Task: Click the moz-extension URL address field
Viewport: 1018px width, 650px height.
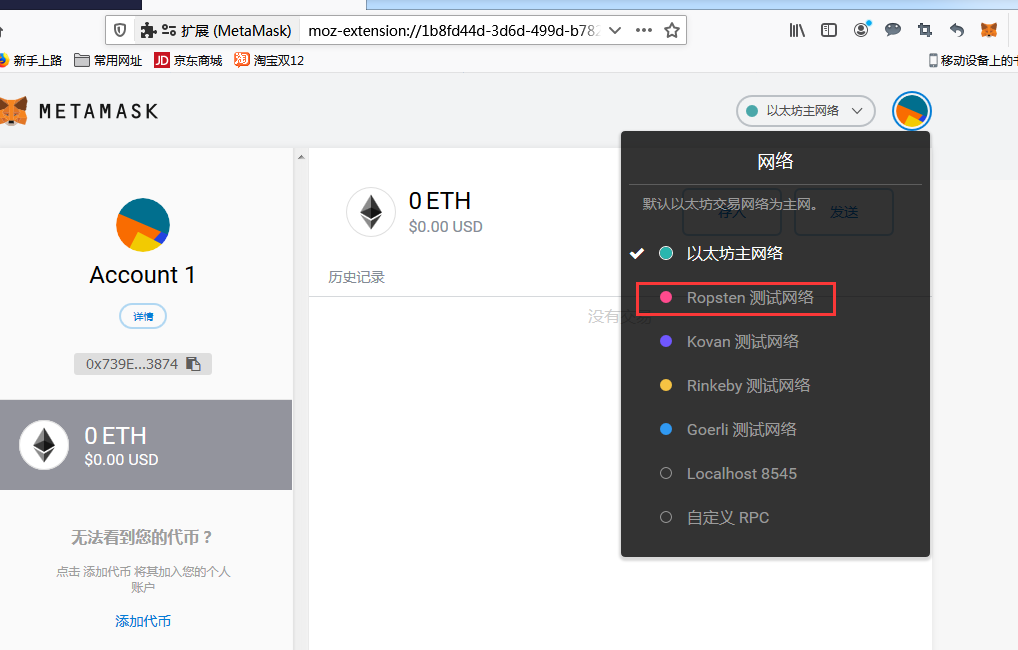Action: 453,31
